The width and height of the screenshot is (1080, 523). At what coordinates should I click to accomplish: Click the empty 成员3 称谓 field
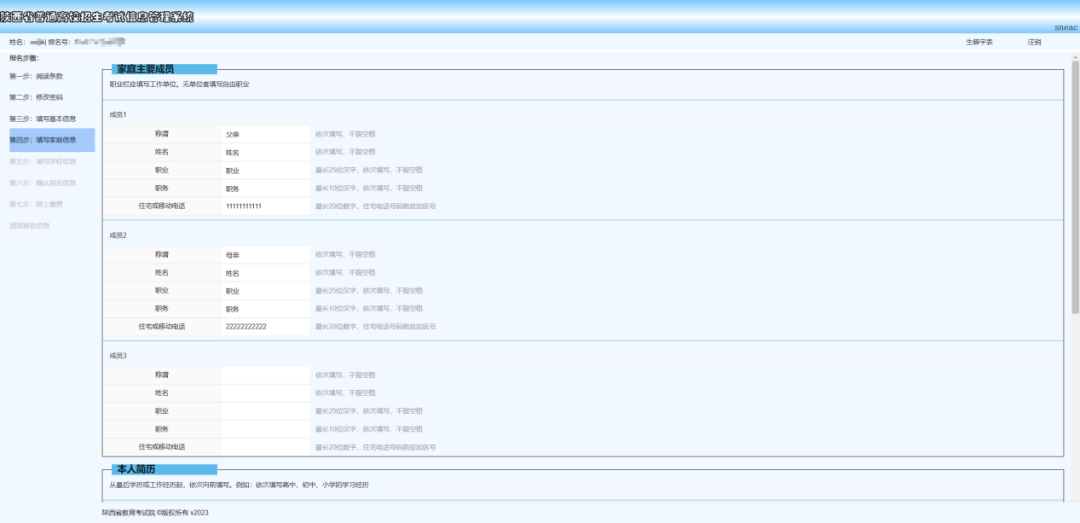coord(265,375)
